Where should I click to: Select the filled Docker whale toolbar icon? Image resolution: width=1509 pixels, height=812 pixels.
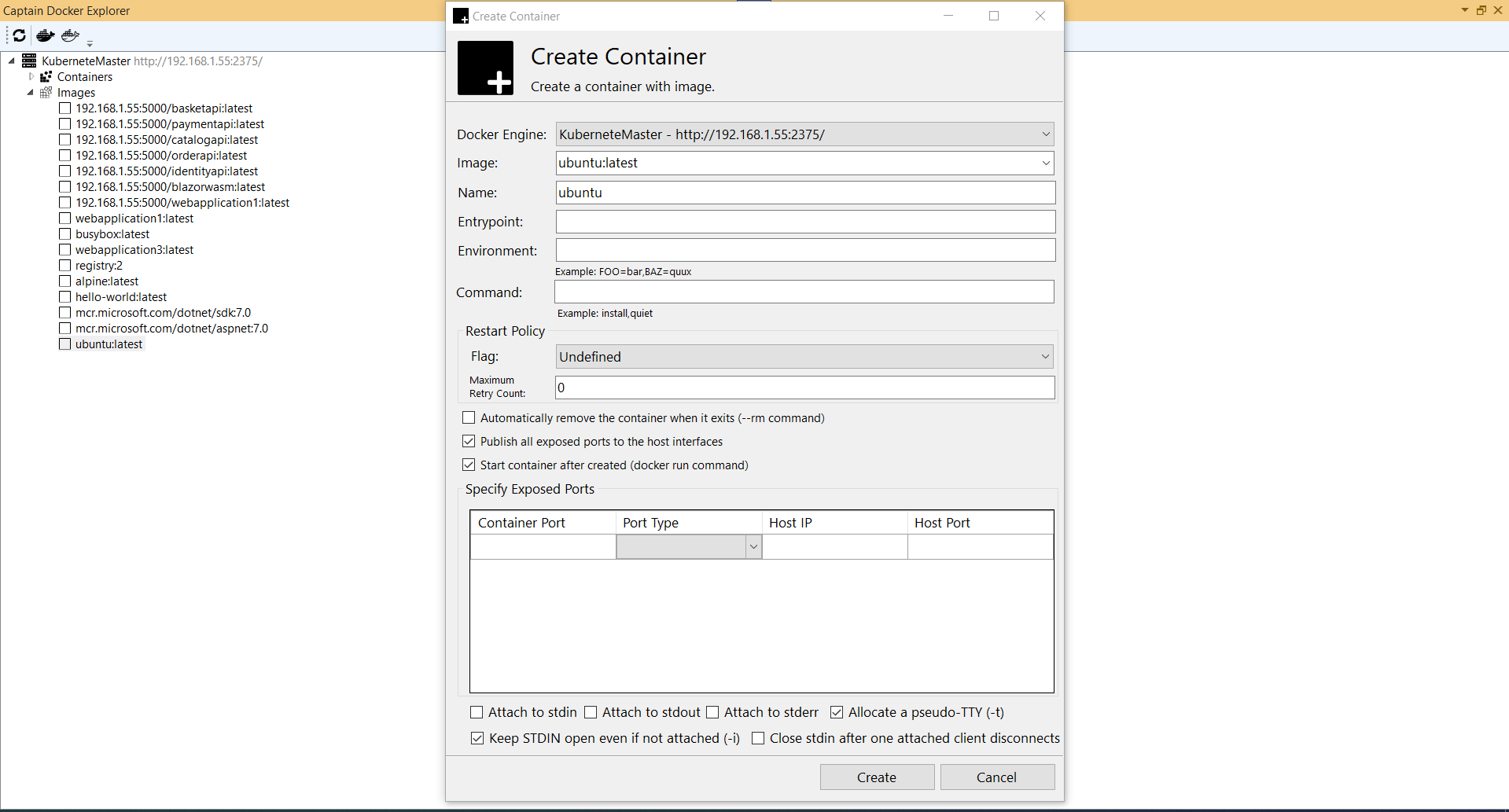pos(44,35)
